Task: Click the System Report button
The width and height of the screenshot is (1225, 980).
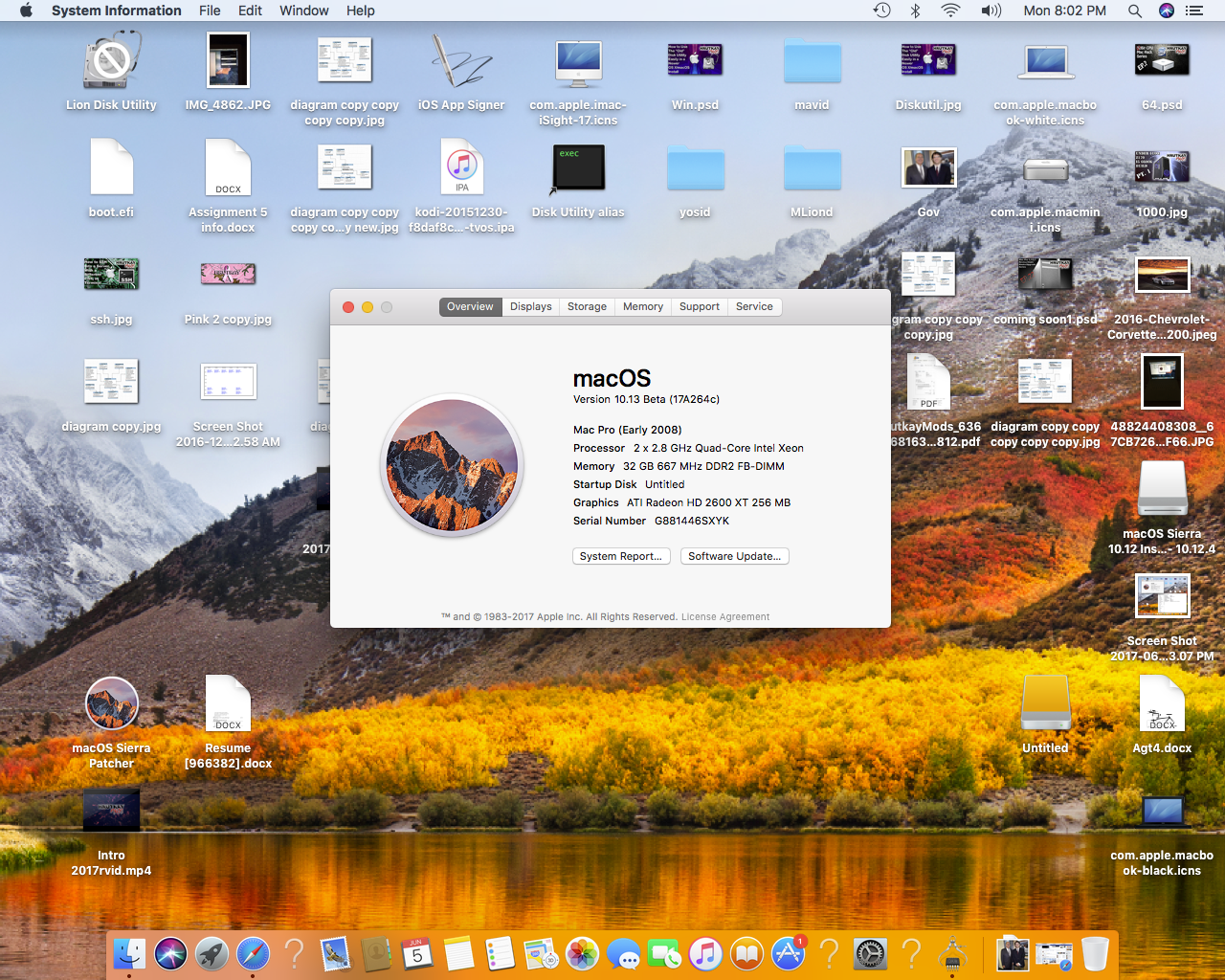Action: pos(620,556)
